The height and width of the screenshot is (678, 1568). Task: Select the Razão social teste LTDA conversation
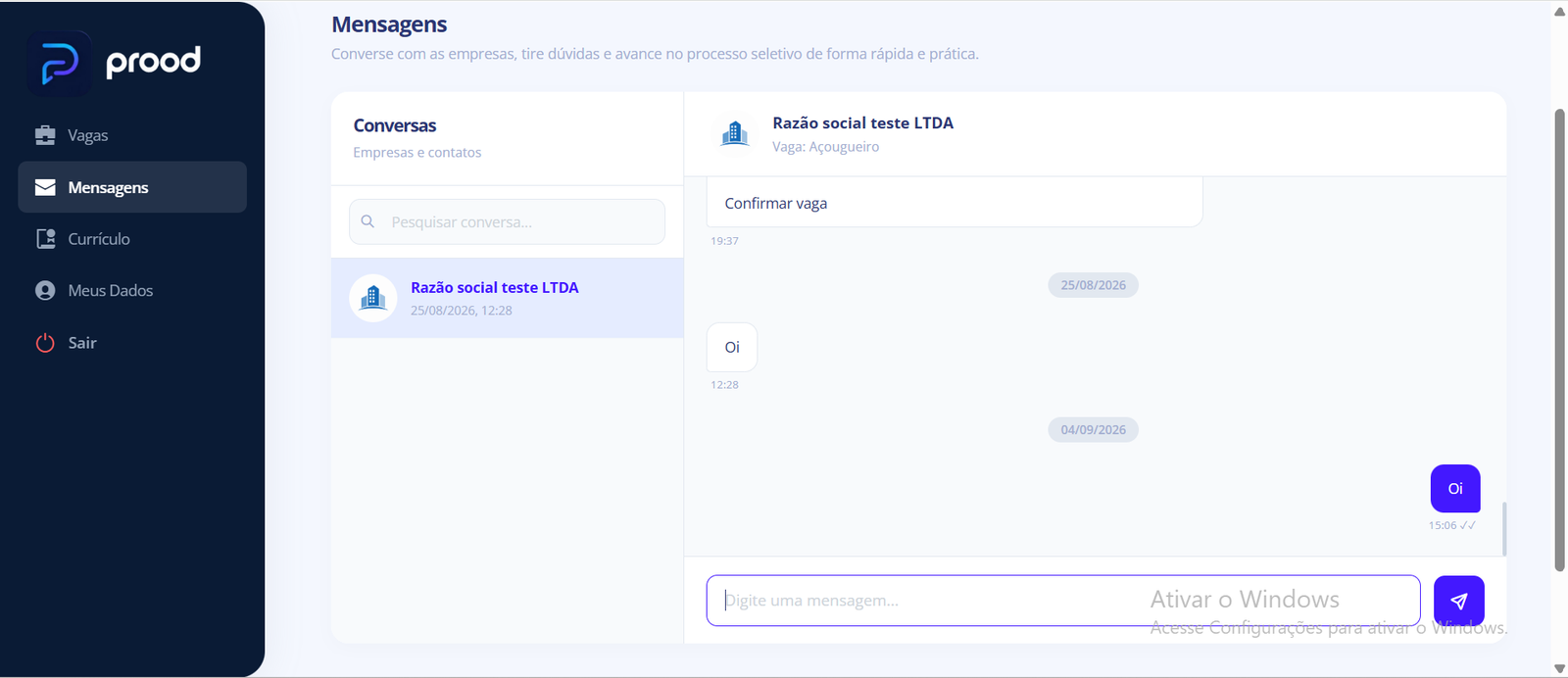point(507,298)
